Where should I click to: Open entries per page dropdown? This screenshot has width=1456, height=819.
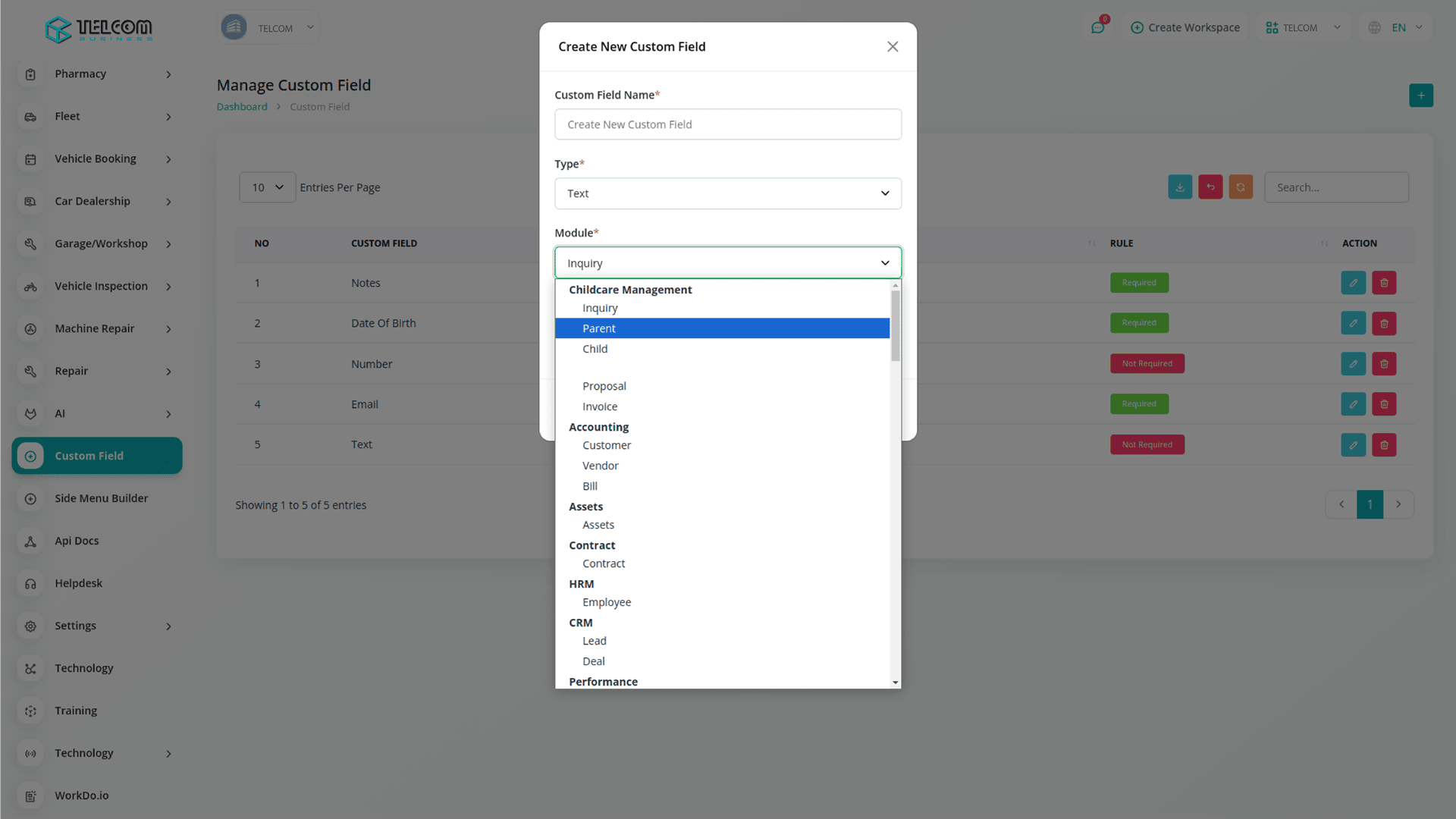(267, 187)
